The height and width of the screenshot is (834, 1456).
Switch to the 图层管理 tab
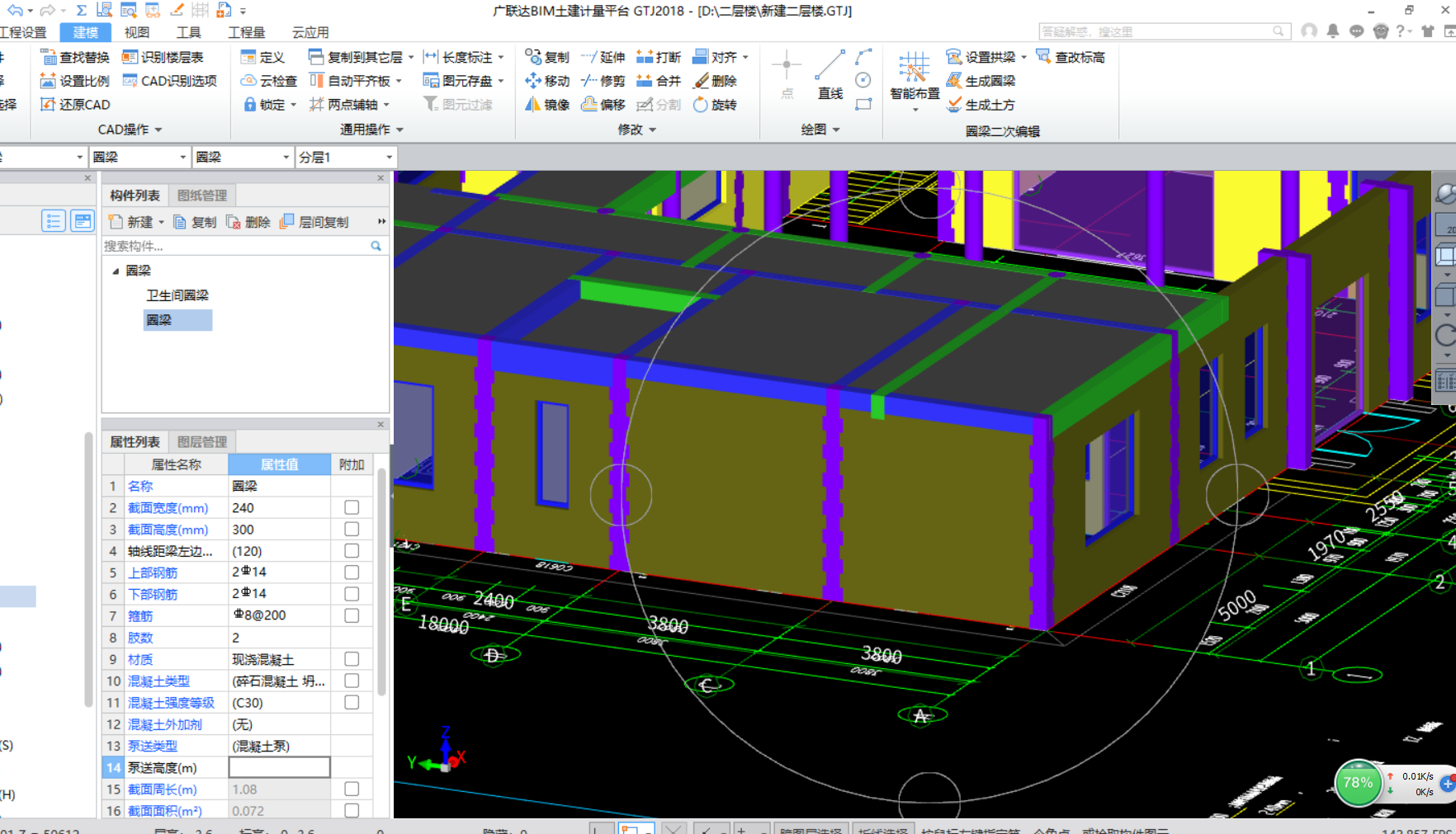[x=202, y=441]
